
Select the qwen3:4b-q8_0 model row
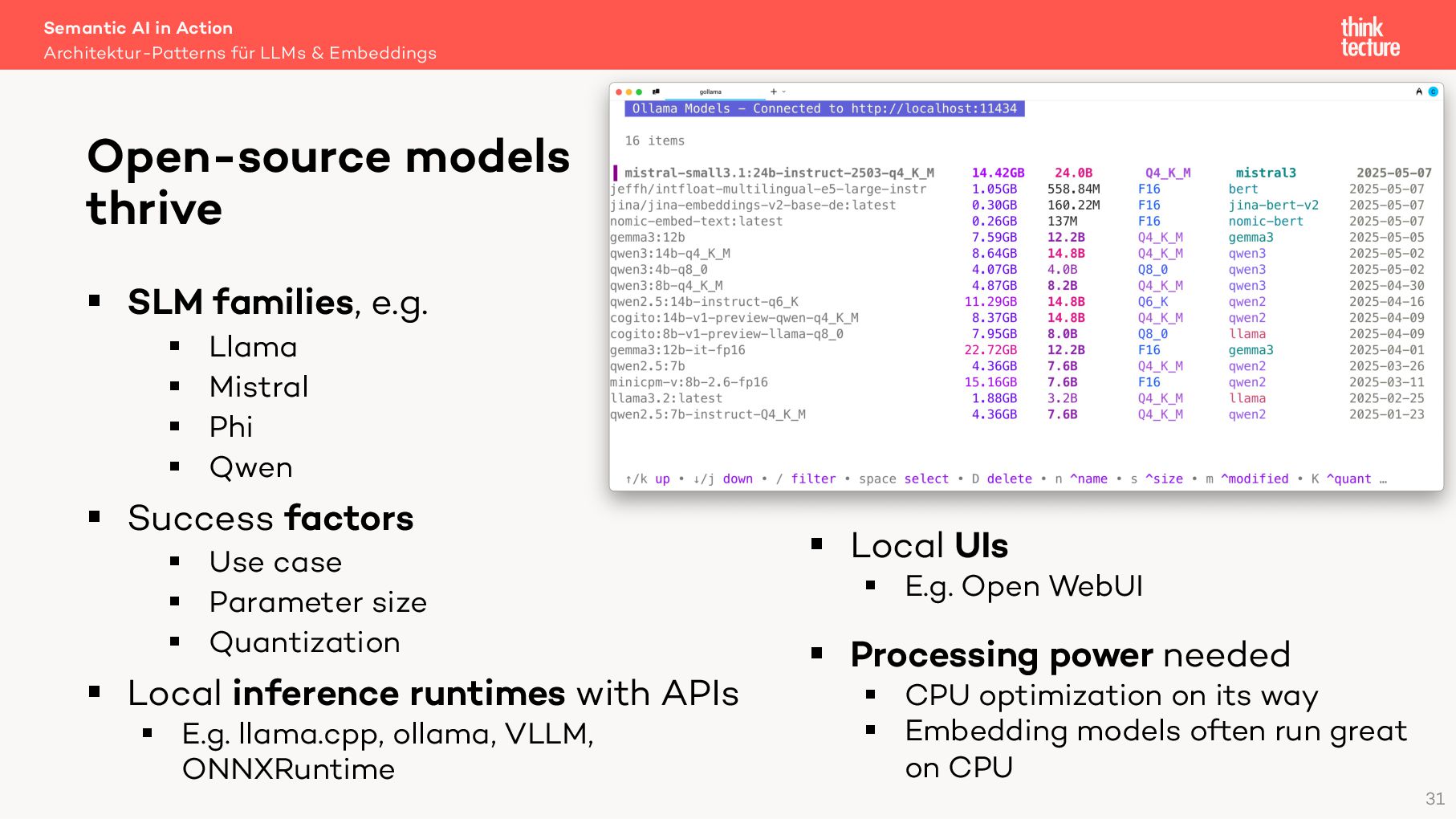pyautogui.click(x=1018, y=269)
